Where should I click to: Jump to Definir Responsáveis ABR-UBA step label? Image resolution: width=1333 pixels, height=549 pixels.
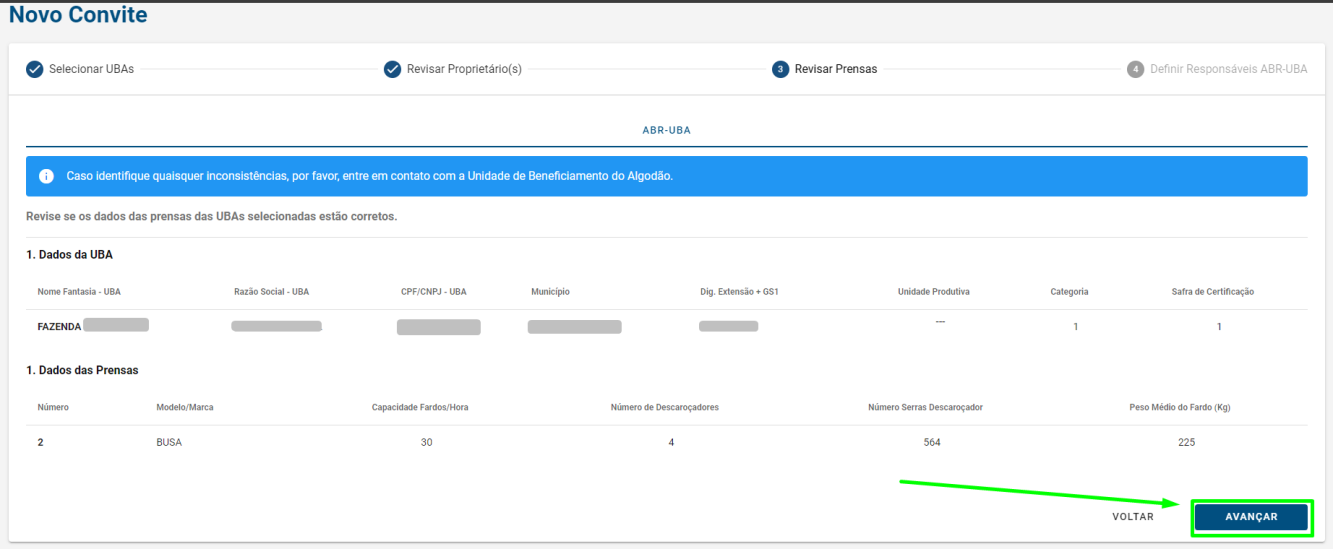click(1228, 69)
